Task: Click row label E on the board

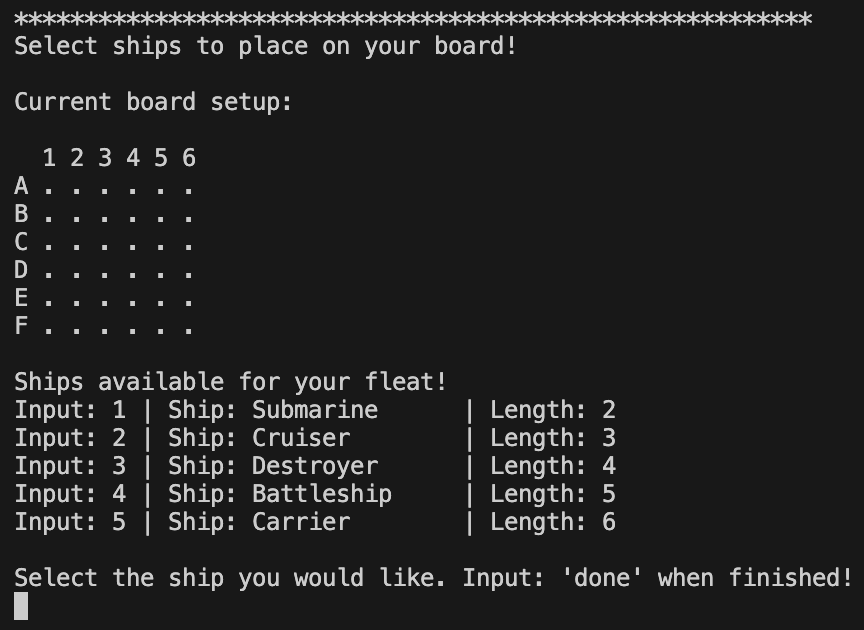Action: (x=21, y=298)
